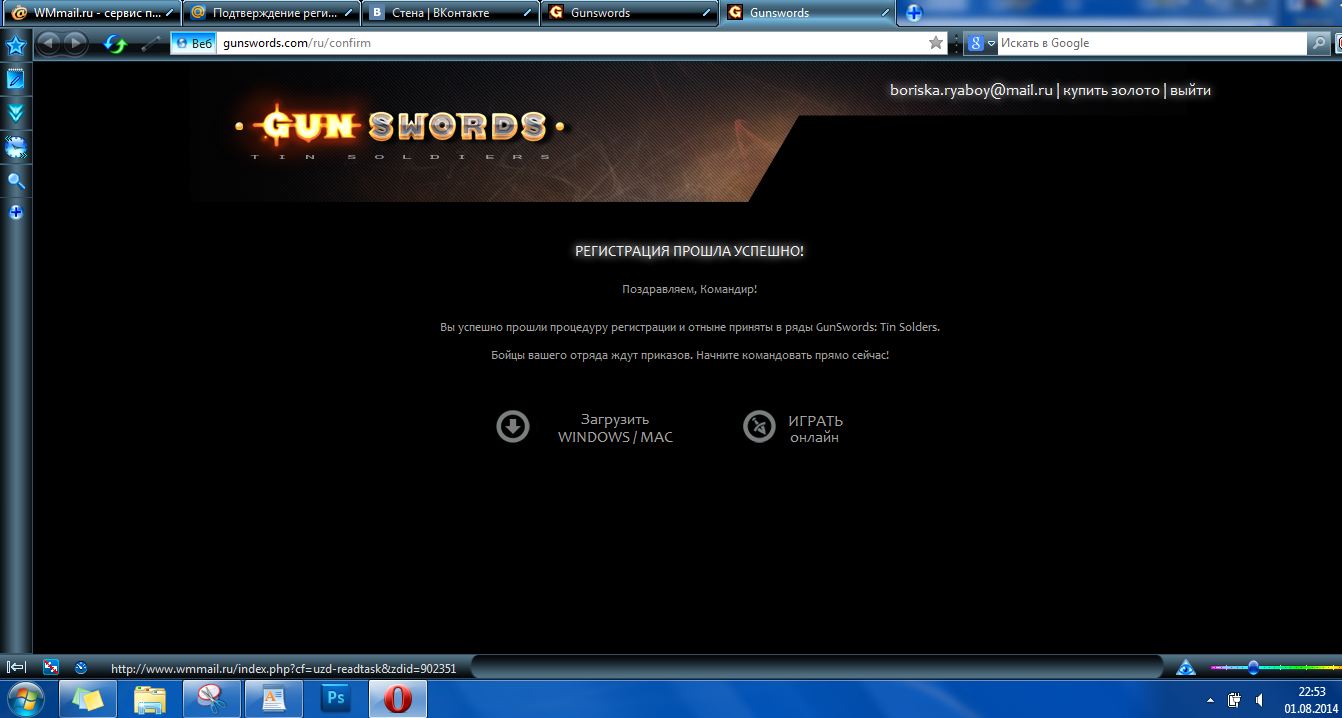Open Photoshop from the taskbar
Viewport: 1342px width, 718px height.
[336, 698]
